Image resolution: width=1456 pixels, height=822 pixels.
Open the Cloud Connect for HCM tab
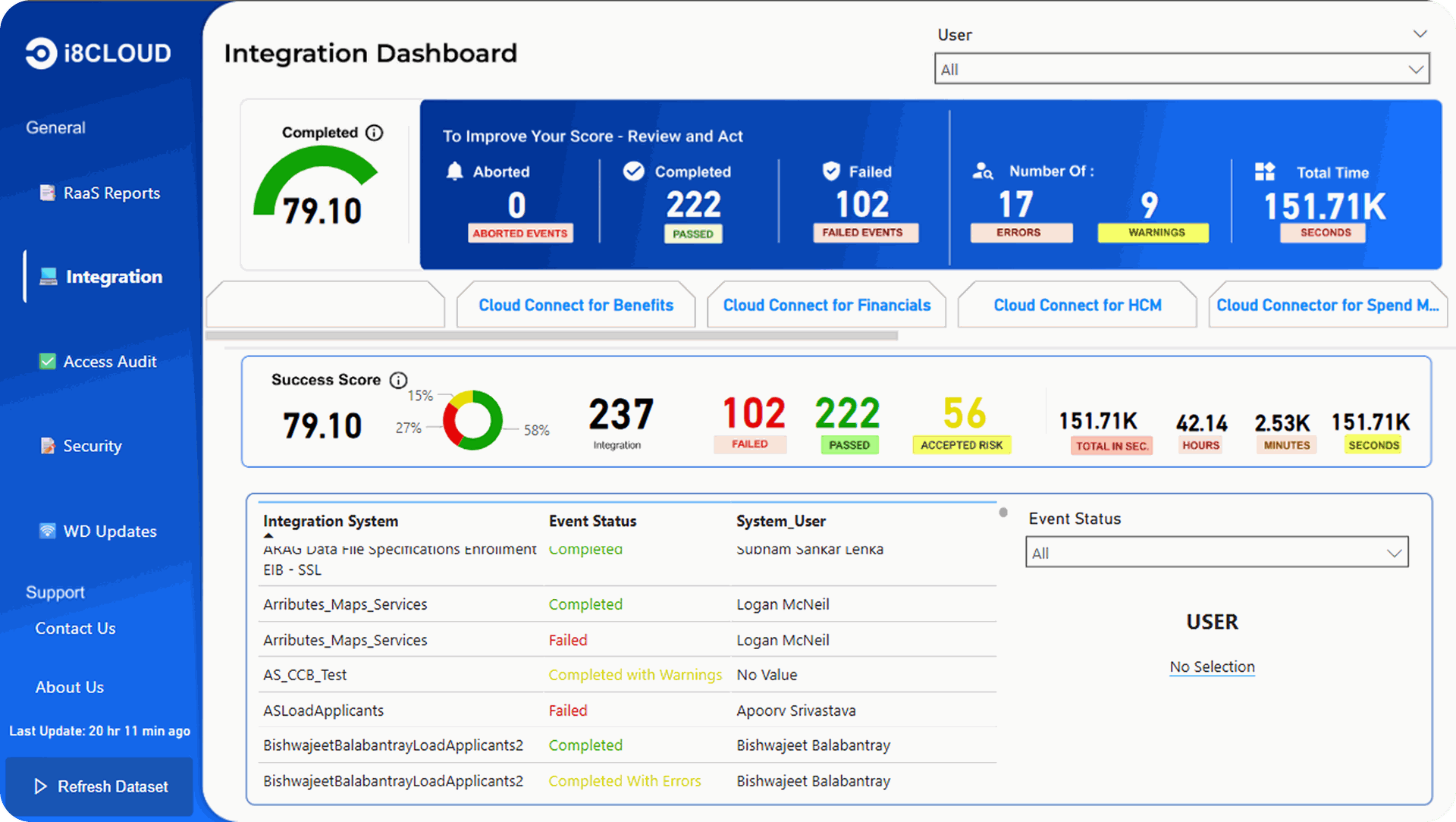1077,305
